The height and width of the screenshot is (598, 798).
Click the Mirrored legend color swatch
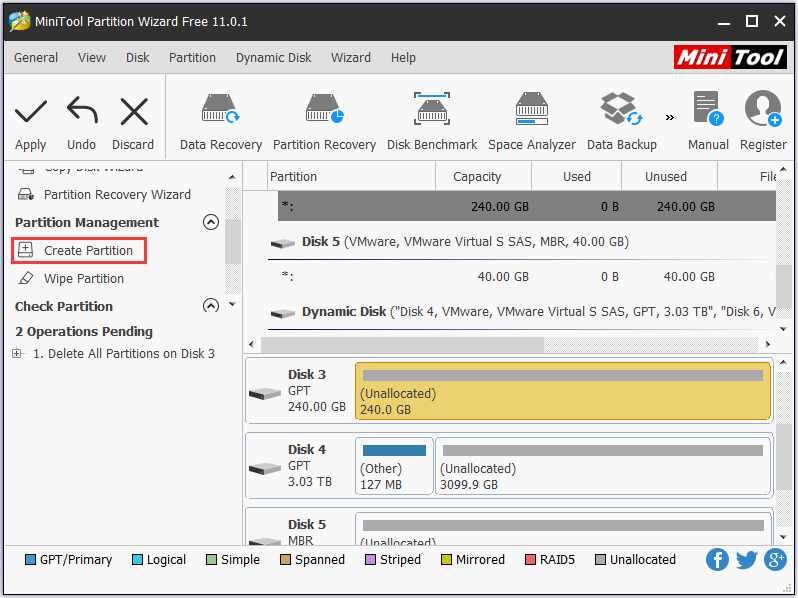coord(446,559)
